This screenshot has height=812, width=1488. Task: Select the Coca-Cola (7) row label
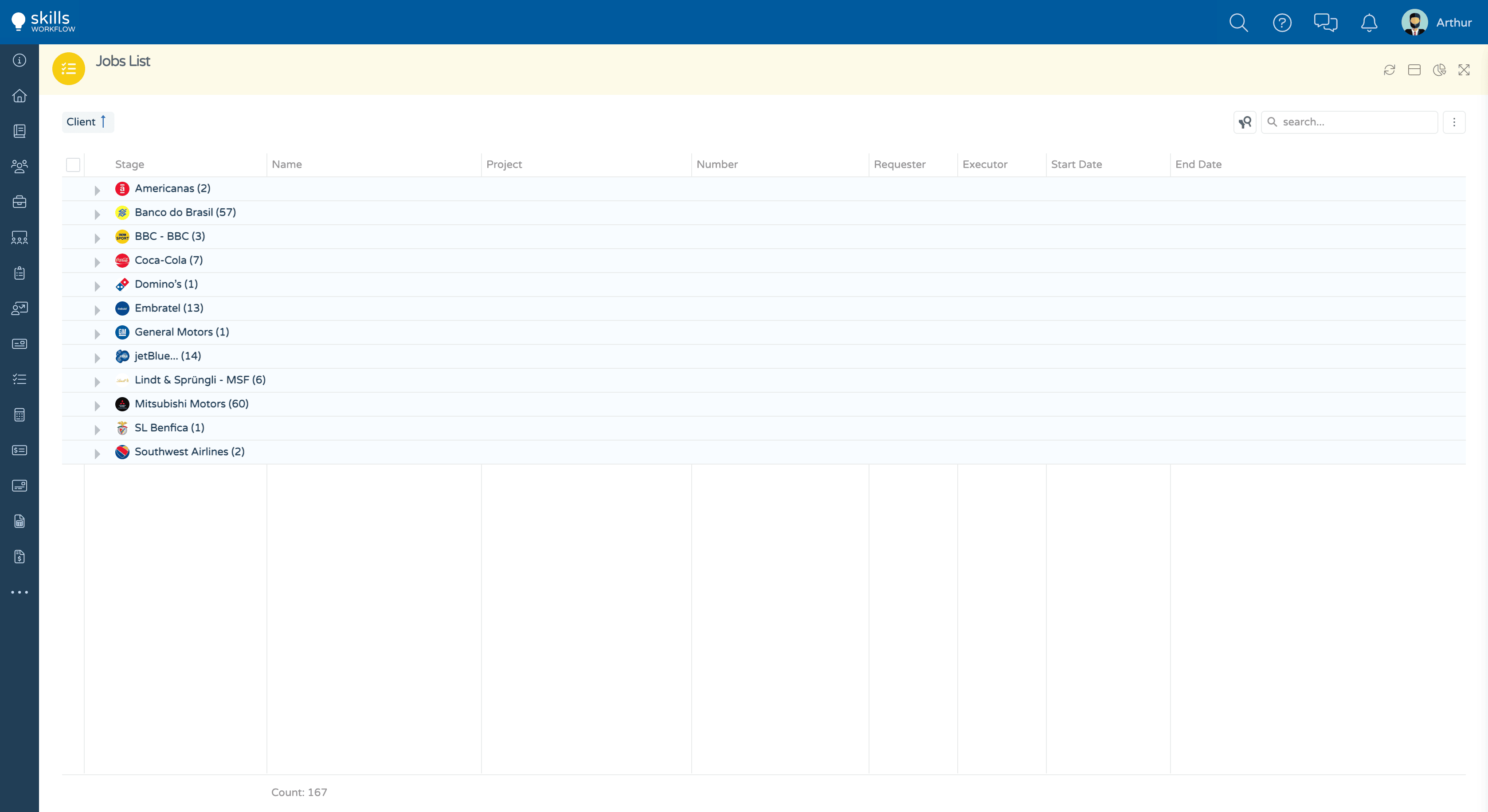168,261
